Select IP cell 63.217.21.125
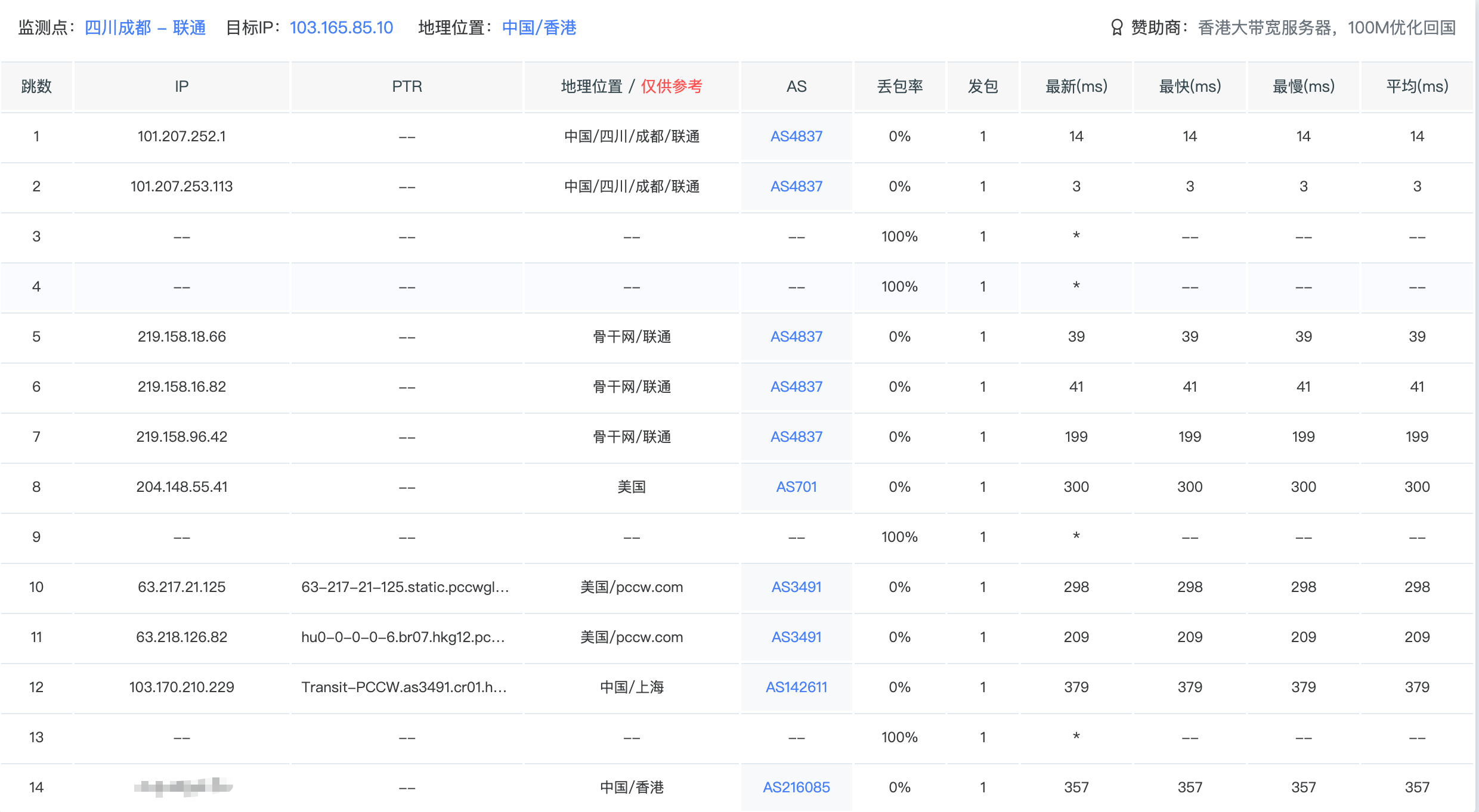Screen dimensions: 1479x812 pyautogui.click(x=182, y=587)
